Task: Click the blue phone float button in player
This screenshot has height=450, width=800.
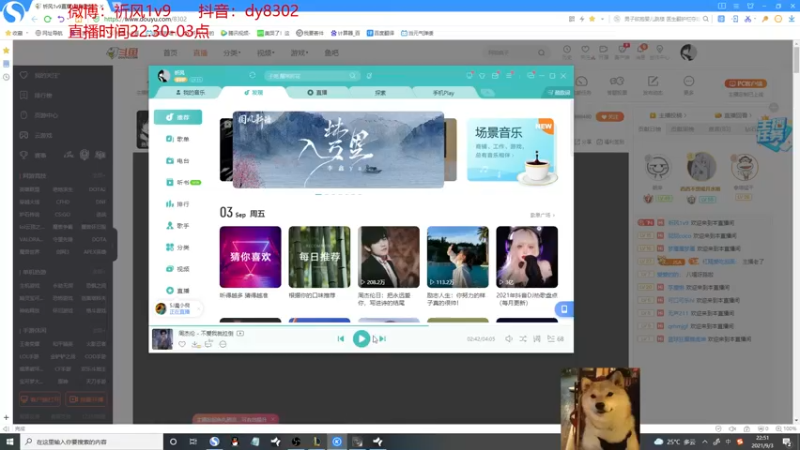Action: tap(564, 309)
